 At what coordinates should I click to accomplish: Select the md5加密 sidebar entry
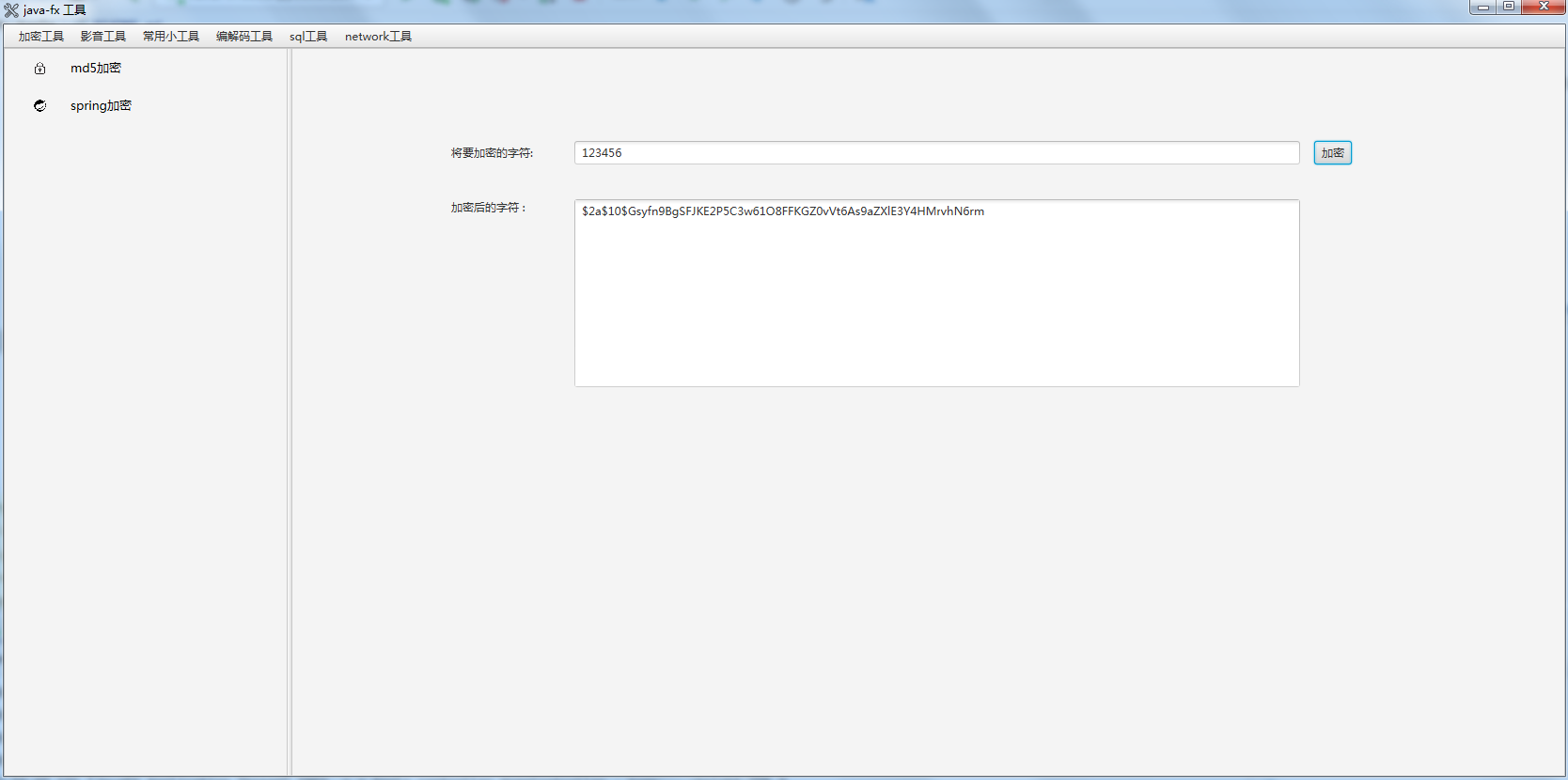96,69
